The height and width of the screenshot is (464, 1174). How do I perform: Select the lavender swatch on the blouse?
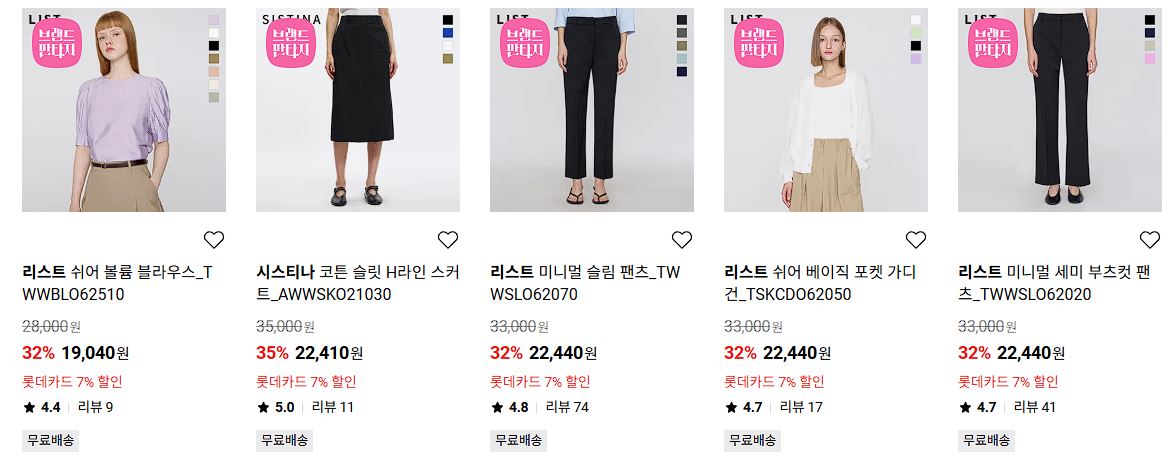click(x=214, y=20)
